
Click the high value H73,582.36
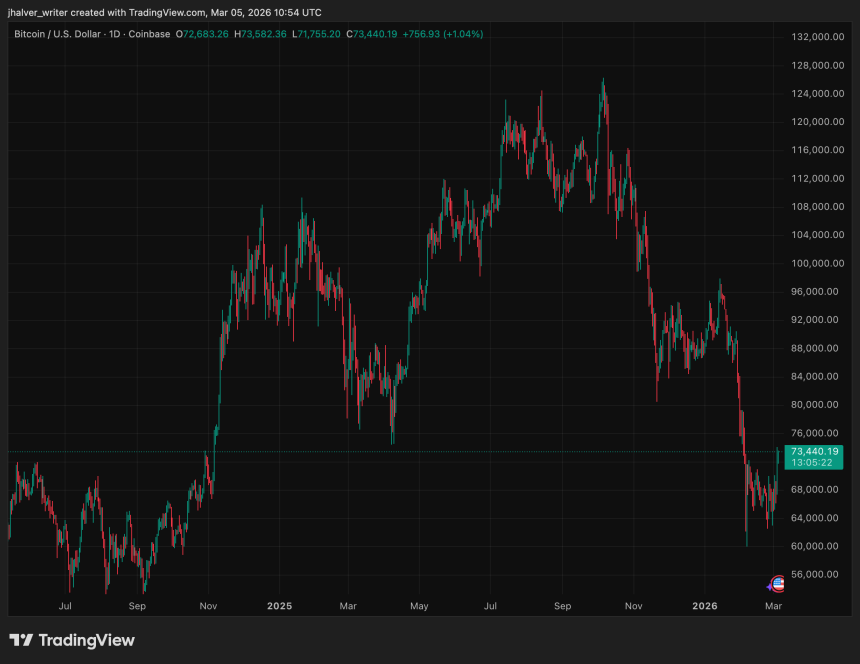click(x=258, y=33)
